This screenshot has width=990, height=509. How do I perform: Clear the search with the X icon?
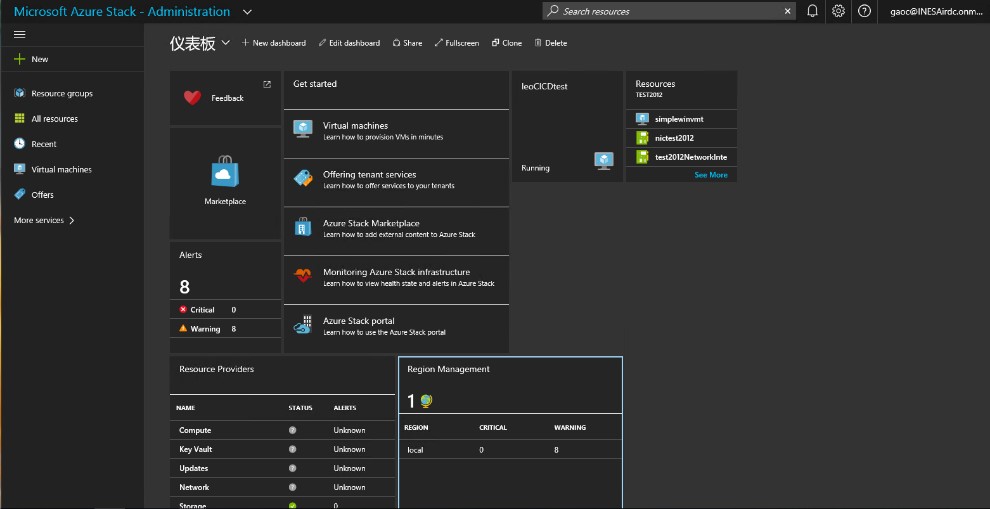787,11
